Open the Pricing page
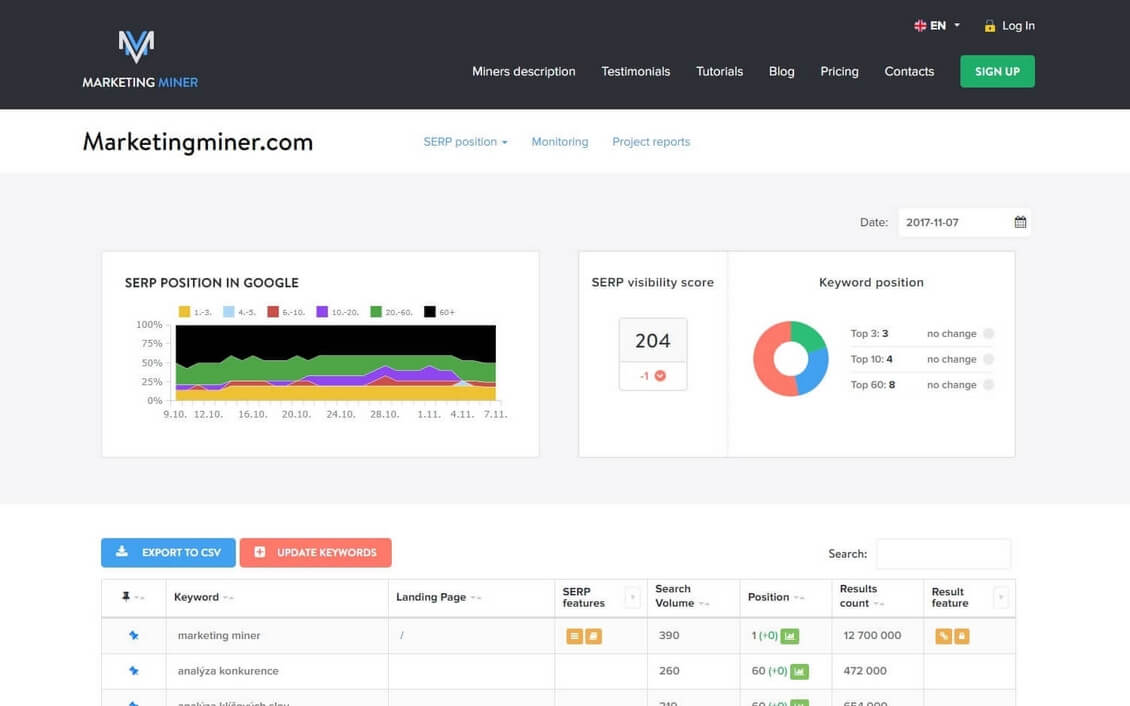The height and width of the screenshot is (706, 1130). (x=840, y=71)
